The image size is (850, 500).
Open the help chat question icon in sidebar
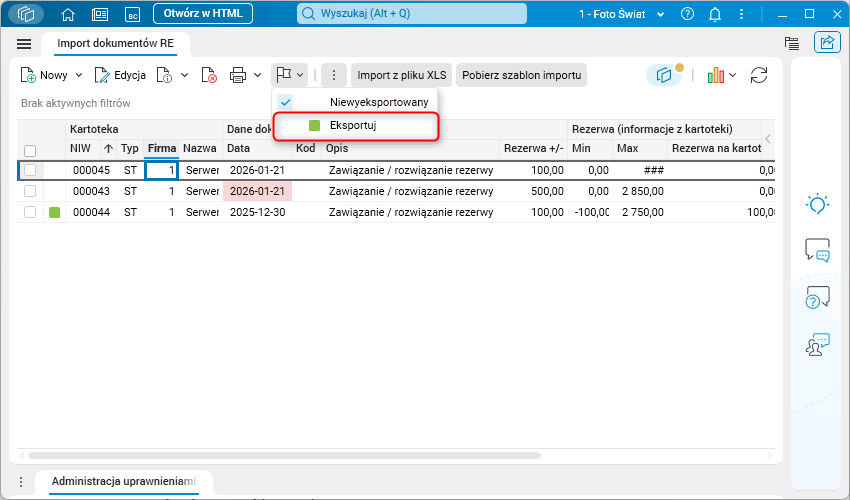point(817,297)
